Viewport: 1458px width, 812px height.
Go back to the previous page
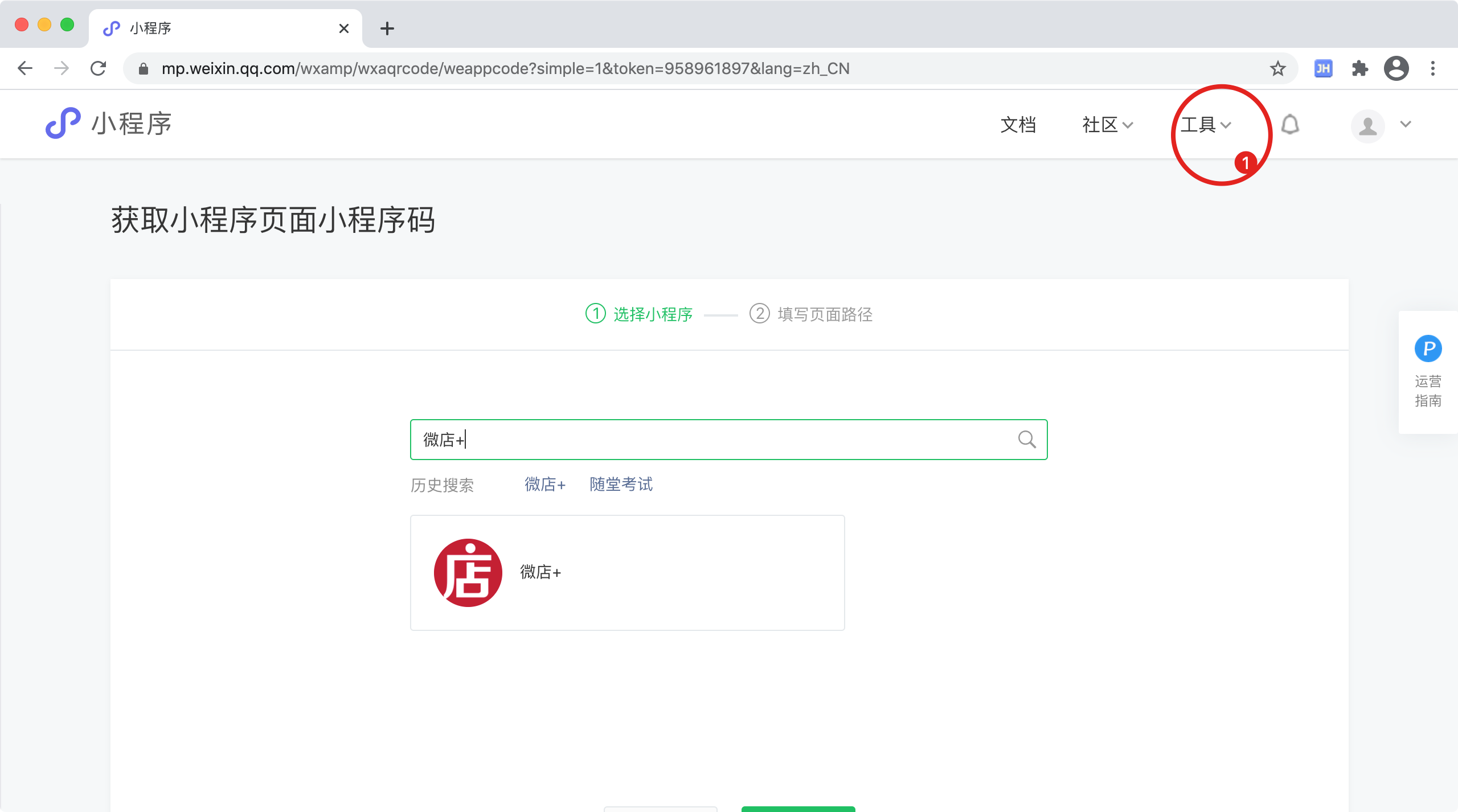tap(25, 69)
